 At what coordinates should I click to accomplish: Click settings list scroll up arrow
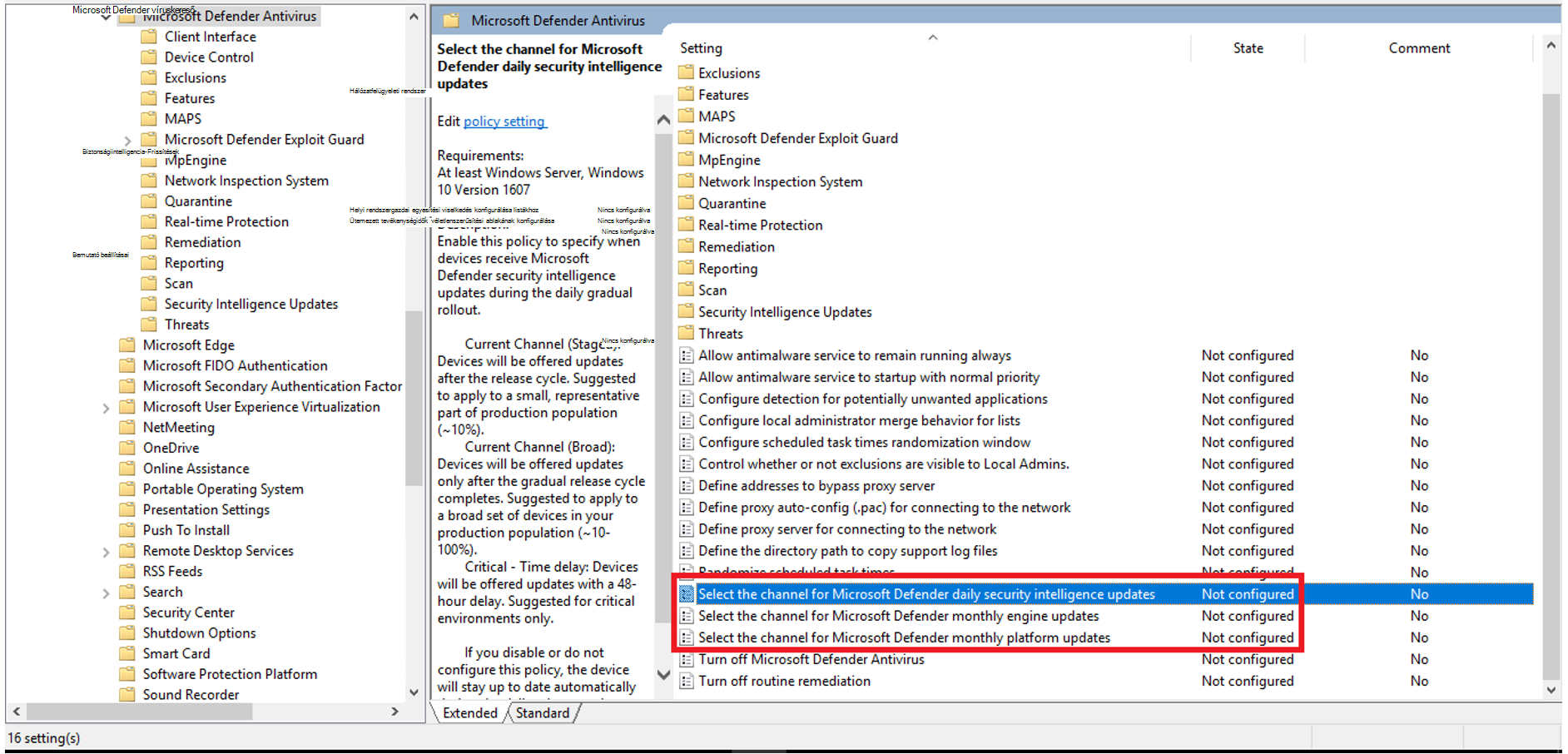coord(1551,46)
